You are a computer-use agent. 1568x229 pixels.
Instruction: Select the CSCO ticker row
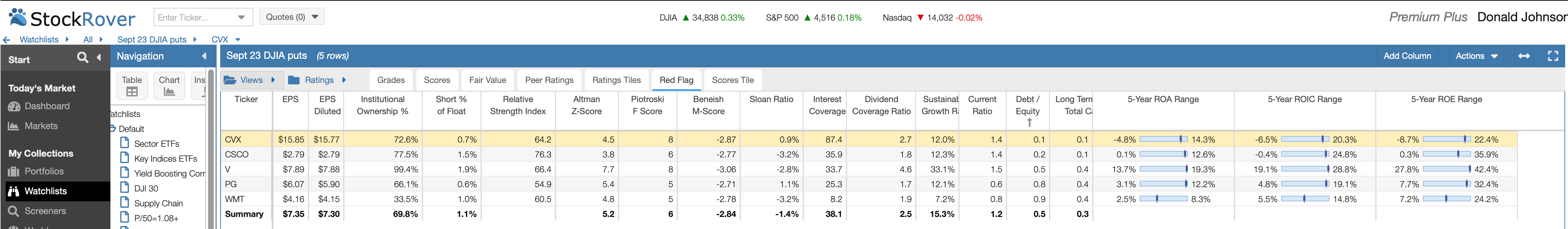(869, 155)
